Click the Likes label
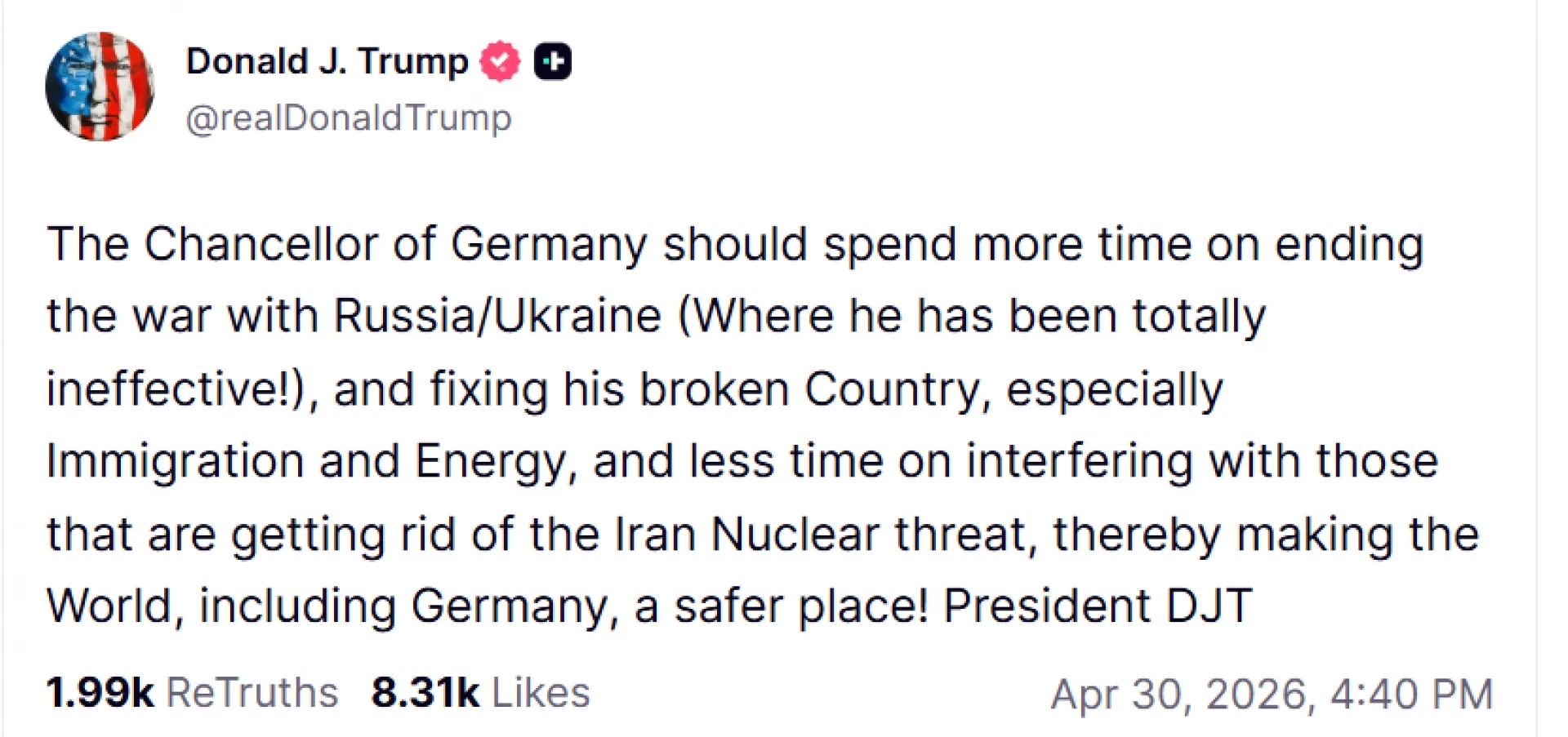The height and width of the screenshot is (737, 1568). point(541,693)
